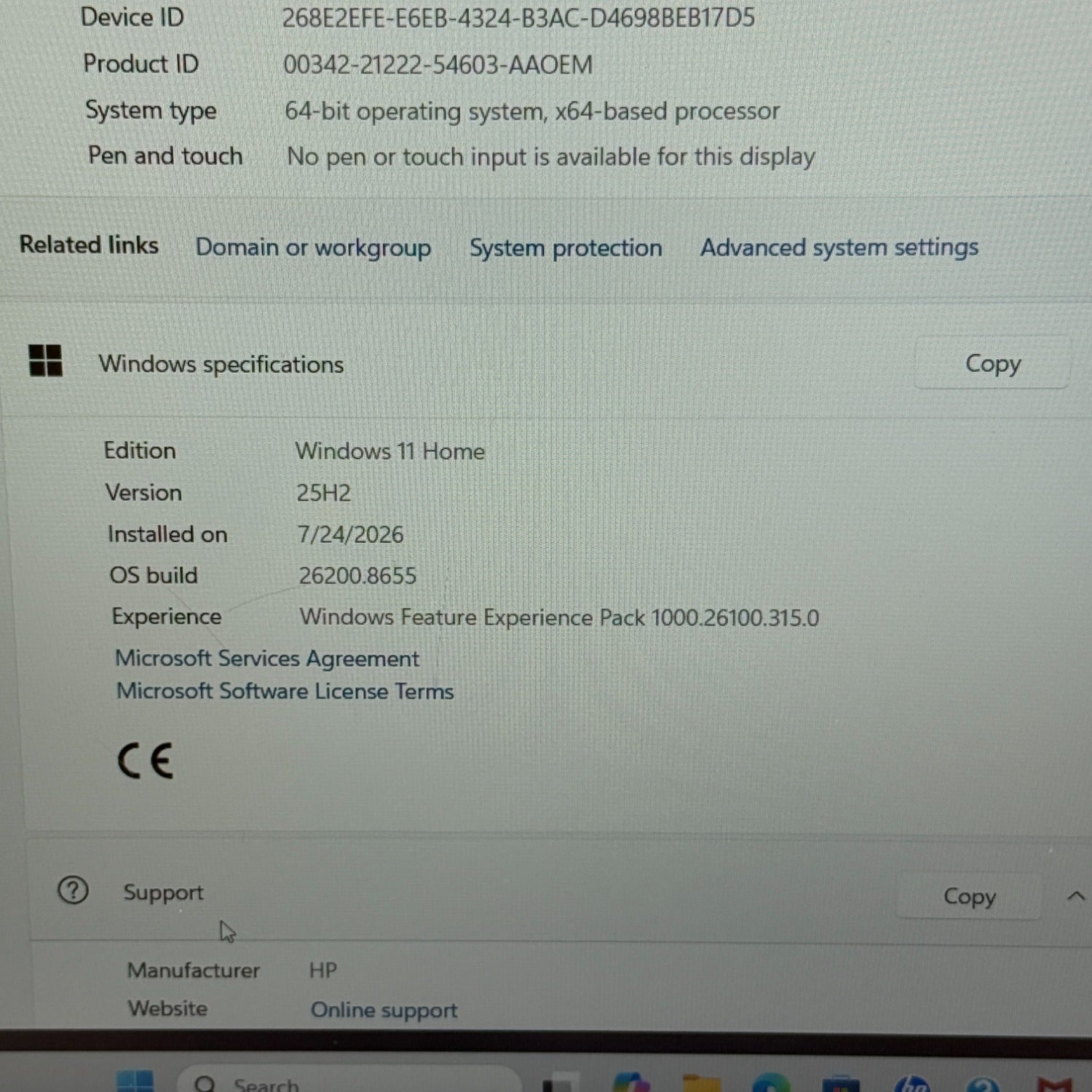Launch Microsoft Edge from the taskbar
Screen dimensions: 1092x1092
(771, 1083)
